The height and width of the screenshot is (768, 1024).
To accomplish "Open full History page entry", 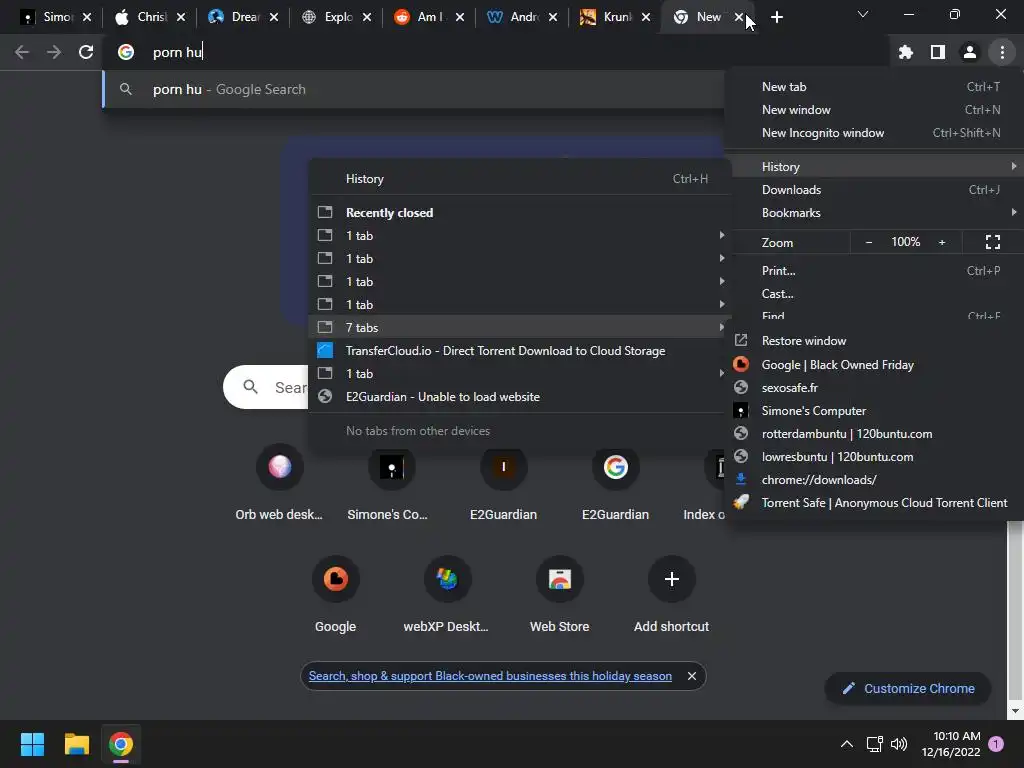I will click(x=520, y=178).
